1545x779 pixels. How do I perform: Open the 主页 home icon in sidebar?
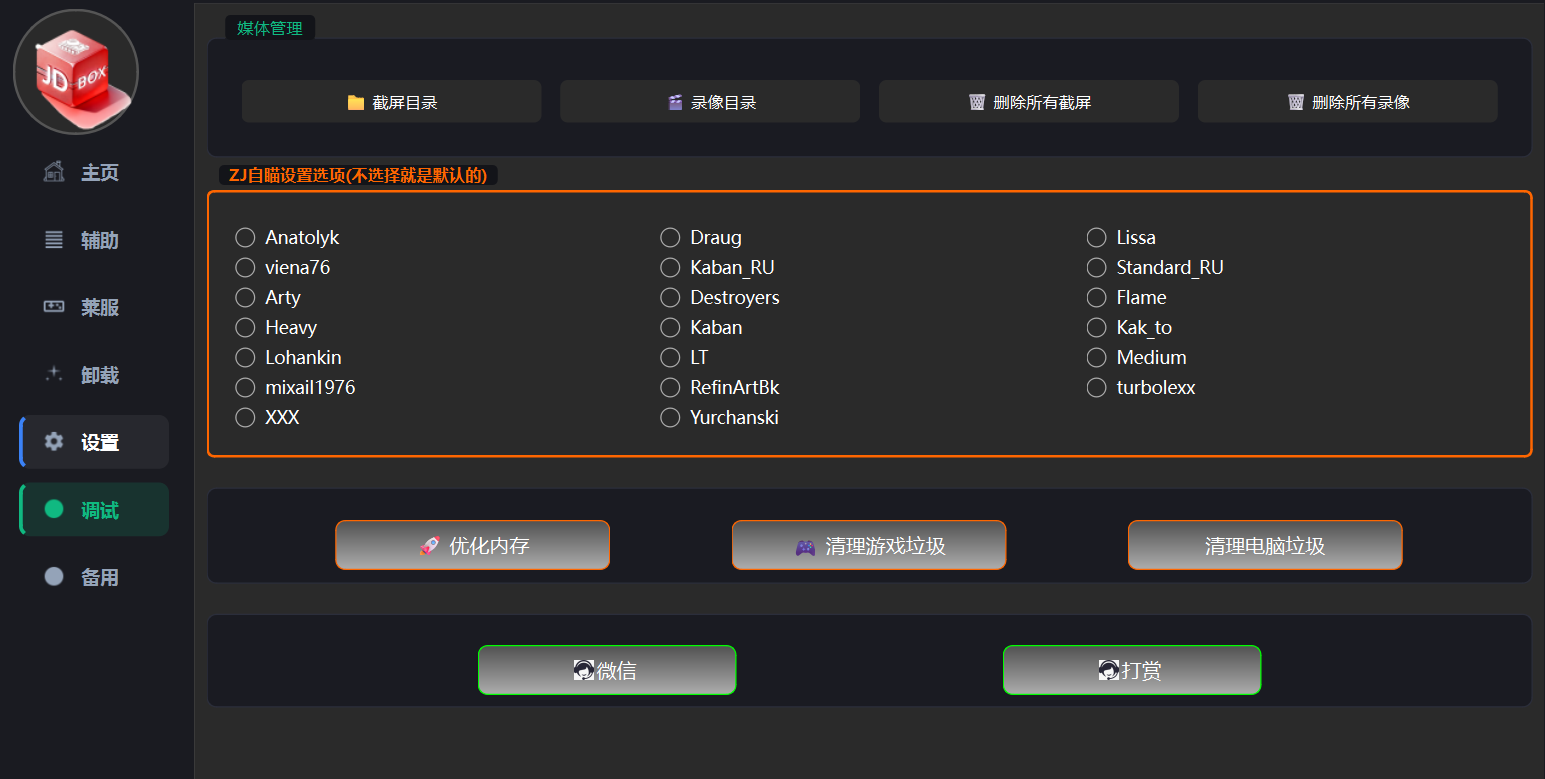[54, 172]
